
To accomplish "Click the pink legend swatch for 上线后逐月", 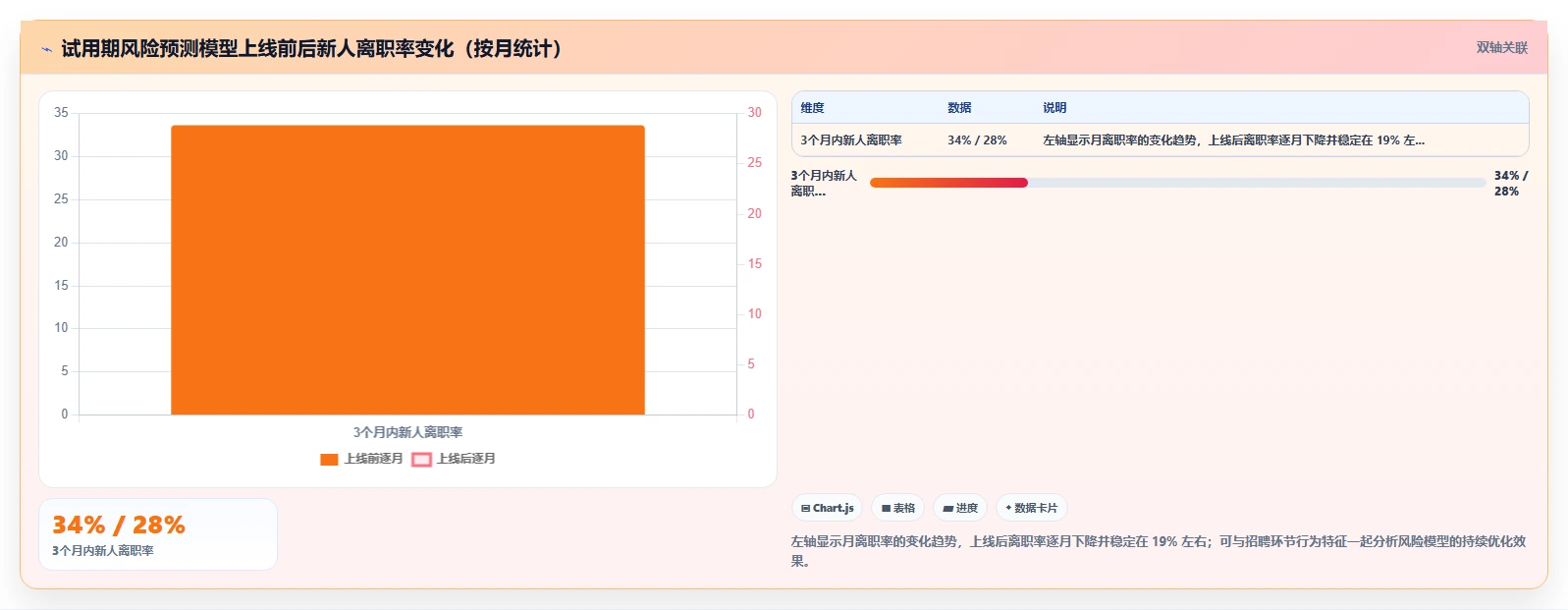I will coord(421,460).
